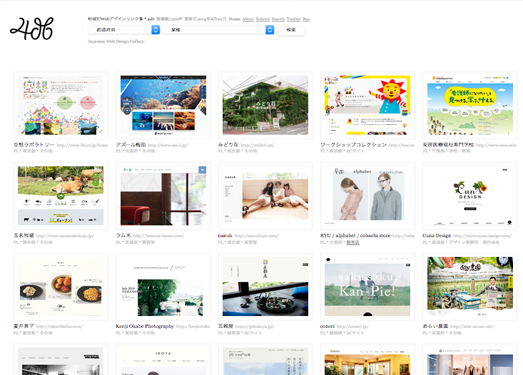This screenshot has height=375, width=523.
Task: Open the みどり荘 ivy building thumbnail
Action: (x=265, y=105)
